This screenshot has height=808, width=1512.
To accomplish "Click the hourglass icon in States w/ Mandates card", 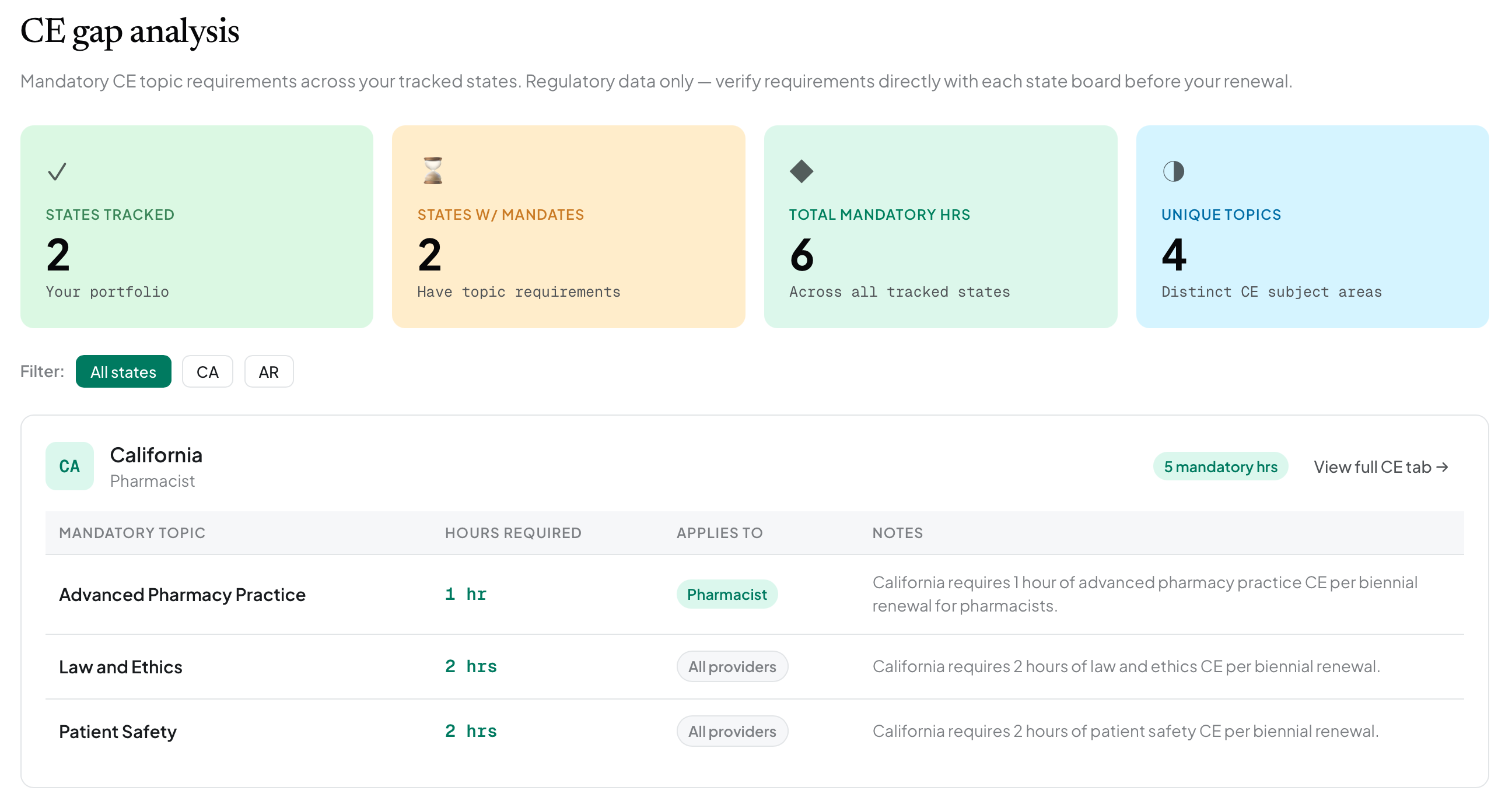I will pos(433,171).
